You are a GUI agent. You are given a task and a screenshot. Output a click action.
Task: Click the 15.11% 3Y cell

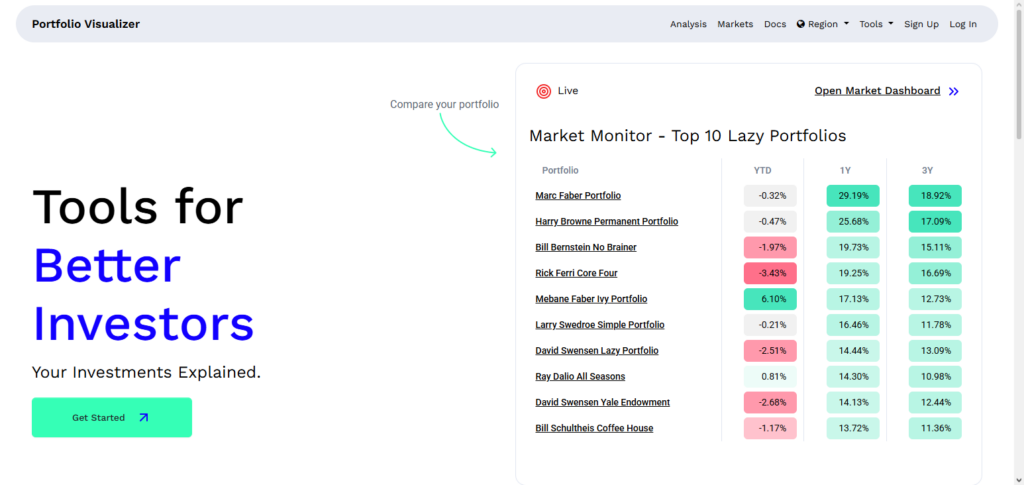935,247
